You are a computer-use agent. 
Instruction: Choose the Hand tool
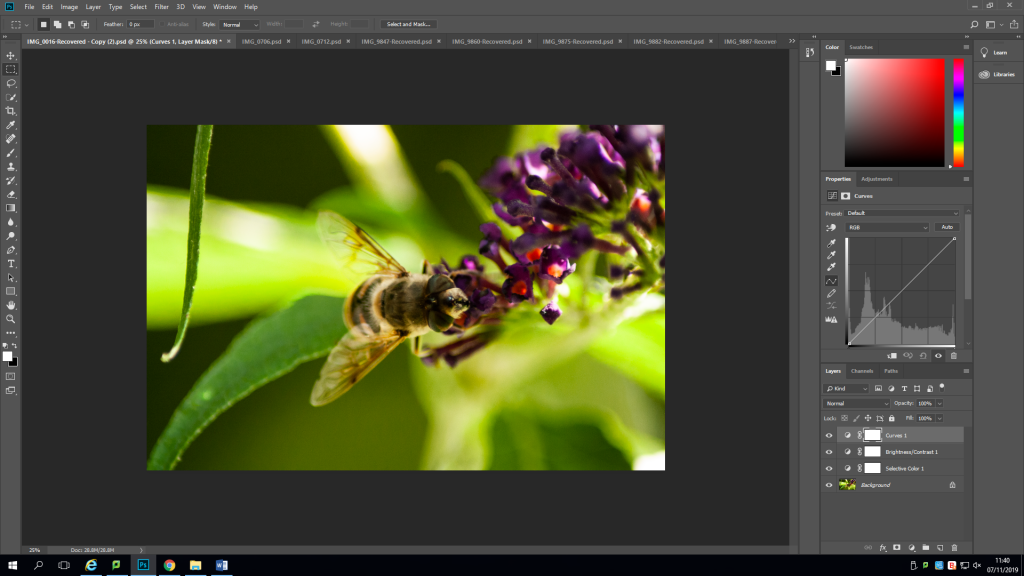11,305
